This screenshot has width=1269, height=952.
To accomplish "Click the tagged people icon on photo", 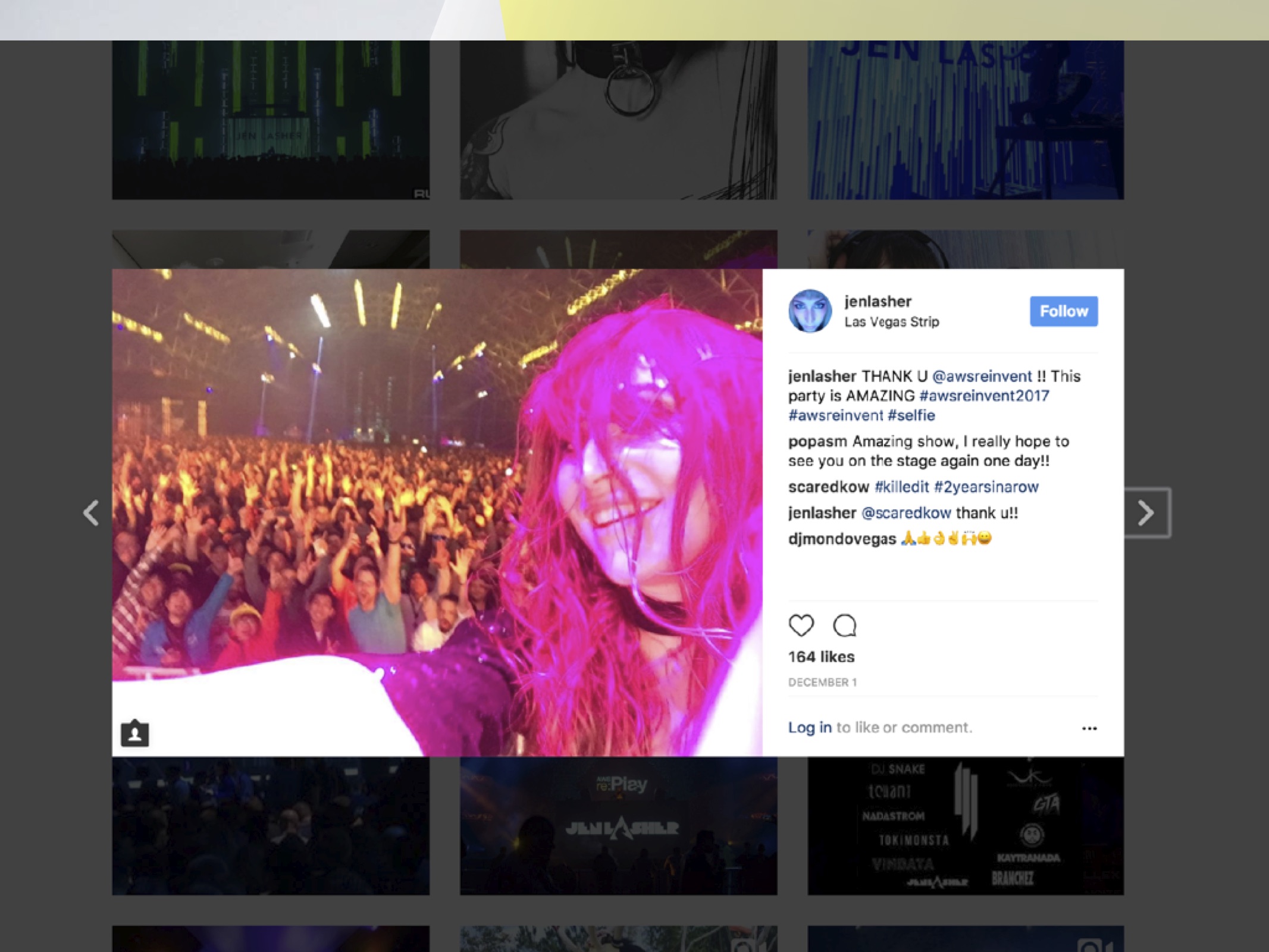I will (x=135, y=734).
